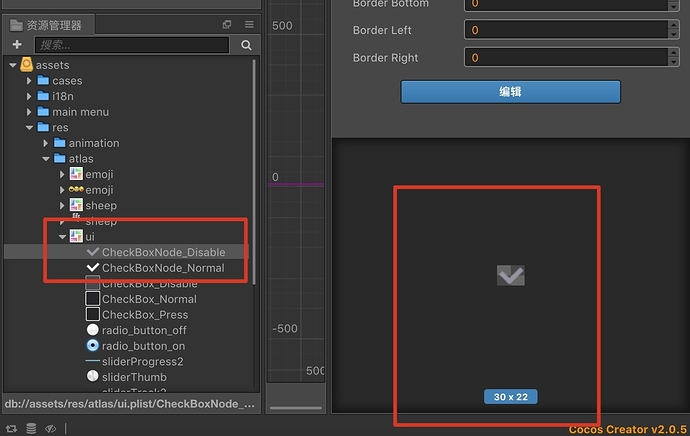Expand the animation folder

pyautogui.click(x=46, y=143)
